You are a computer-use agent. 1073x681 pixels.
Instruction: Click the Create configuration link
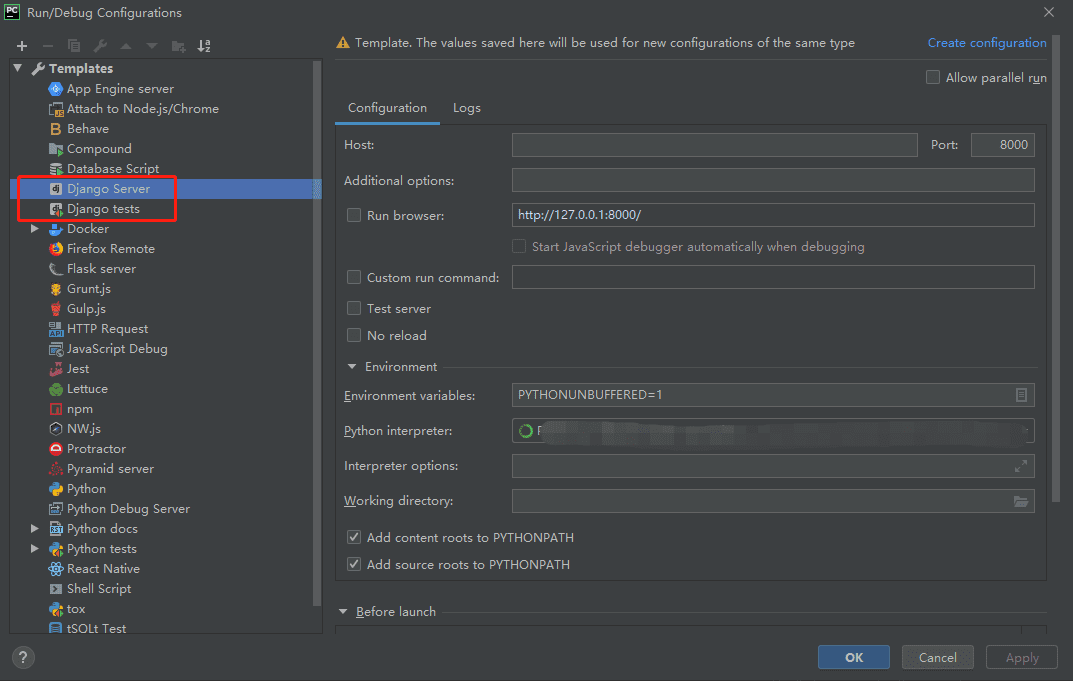[986, 43]
